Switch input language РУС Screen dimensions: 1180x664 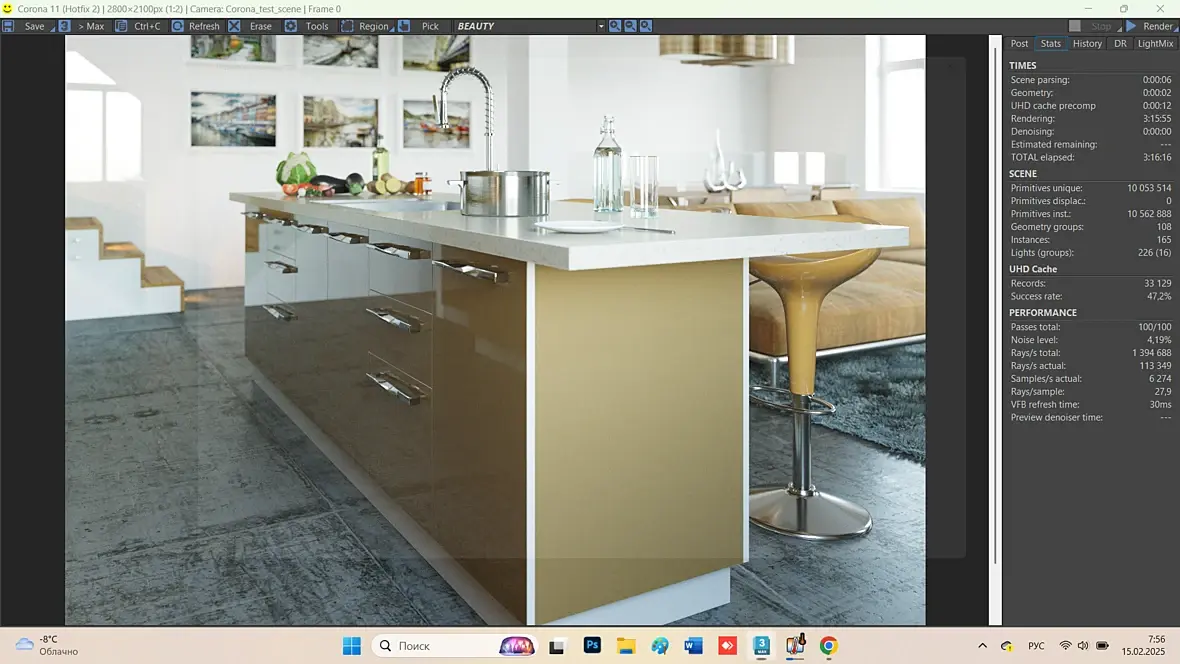point(1036,646)
